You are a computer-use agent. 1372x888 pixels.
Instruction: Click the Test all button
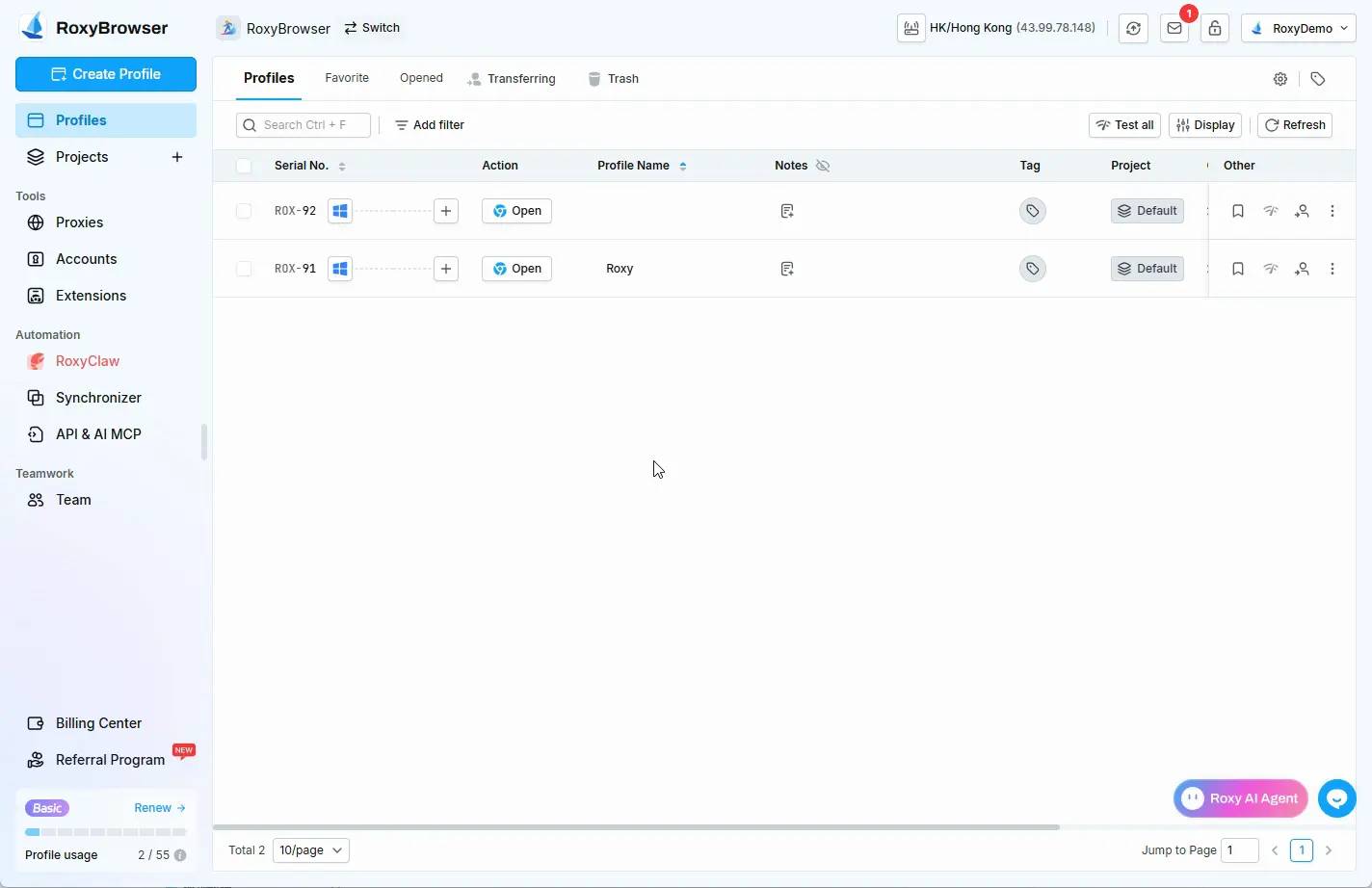(1124, 125)
